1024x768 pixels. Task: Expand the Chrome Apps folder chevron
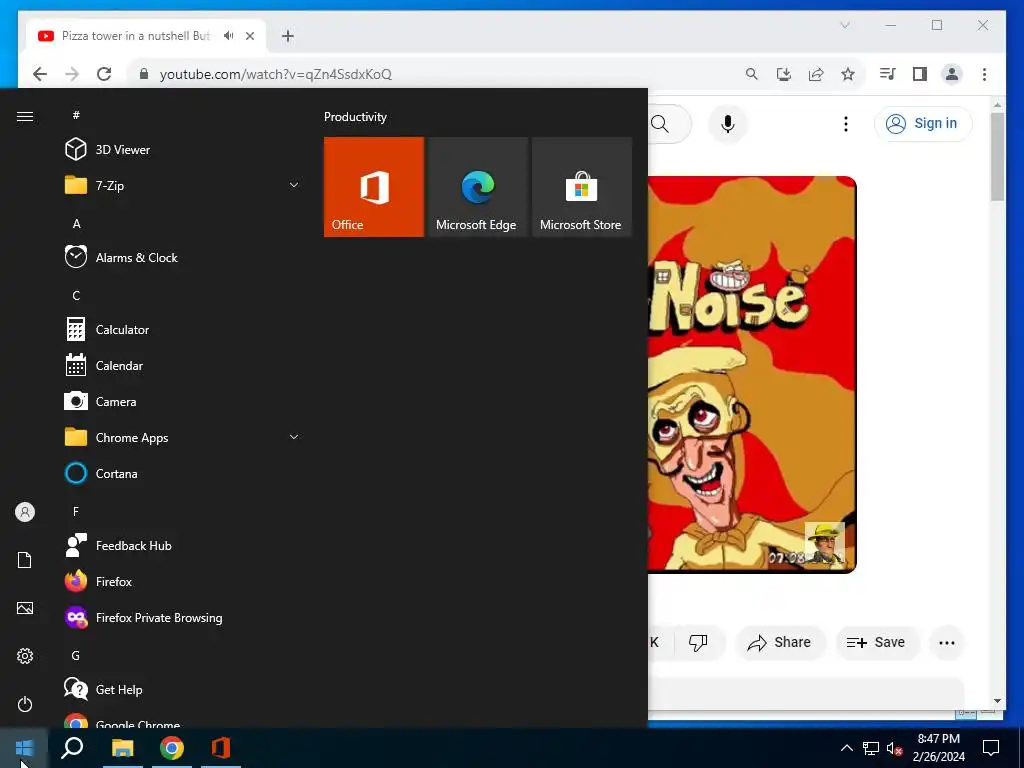click(294, 437)
